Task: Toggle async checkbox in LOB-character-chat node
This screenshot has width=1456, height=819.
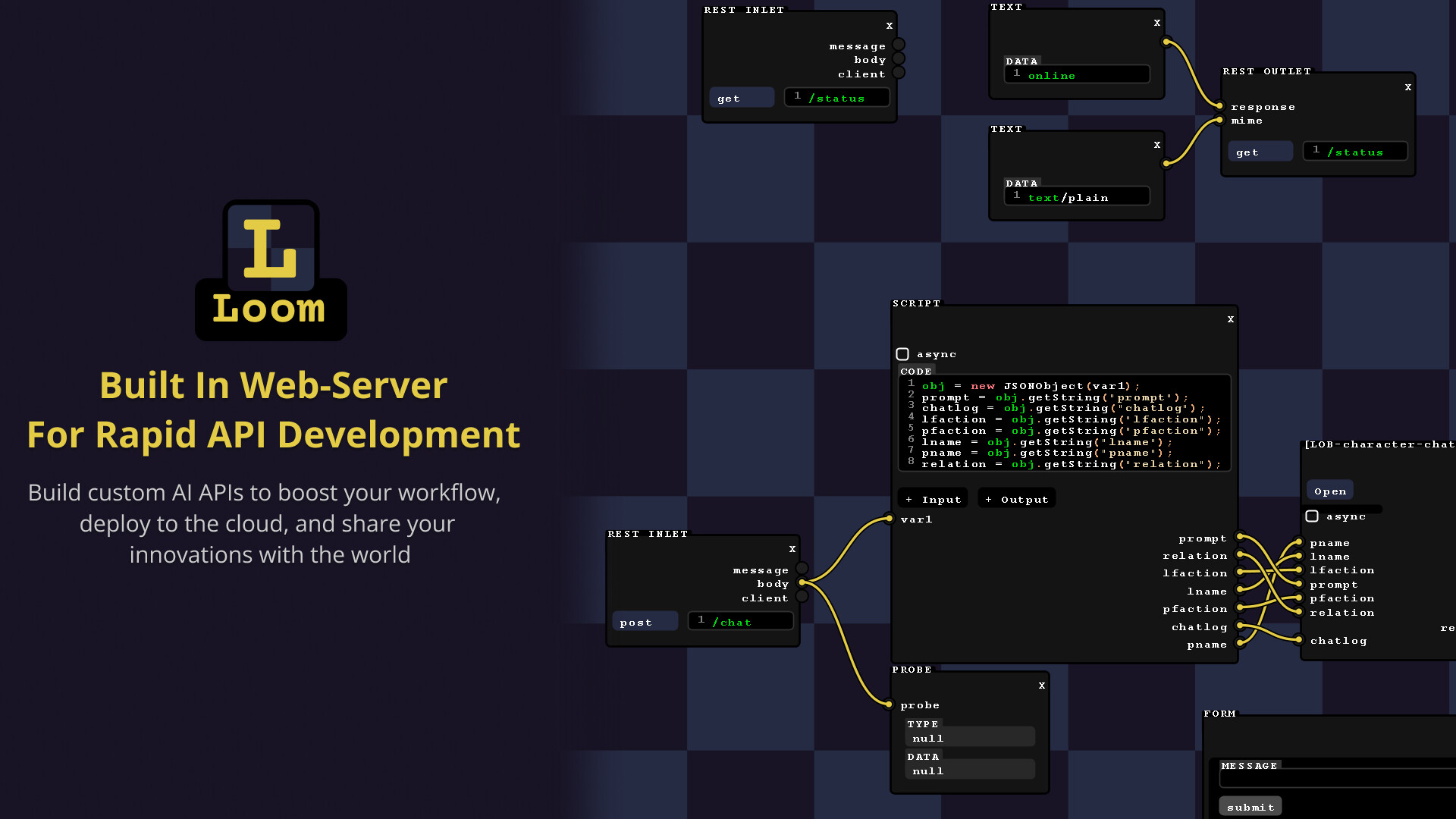Action: pyautogui.click(x=1312, y=516)
